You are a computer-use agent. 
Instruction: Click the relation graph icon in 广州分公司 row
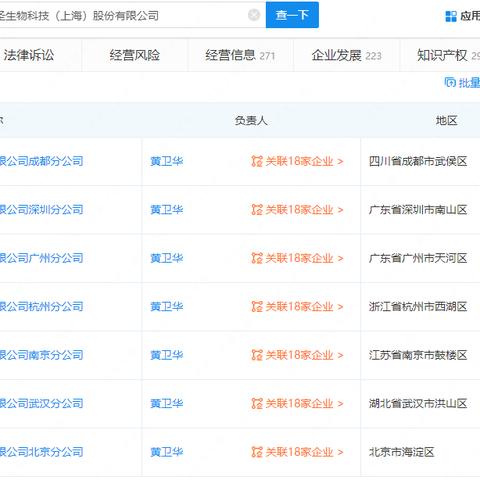[x=257, y=258]
